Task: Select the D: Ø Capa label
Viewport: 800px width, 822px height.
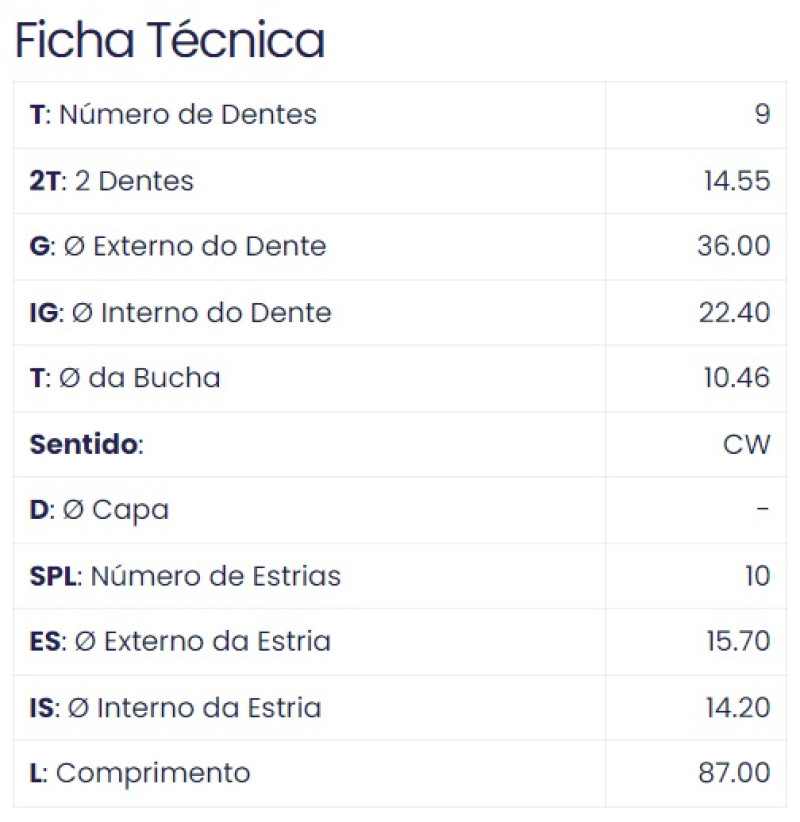Action: click(99, 510)
